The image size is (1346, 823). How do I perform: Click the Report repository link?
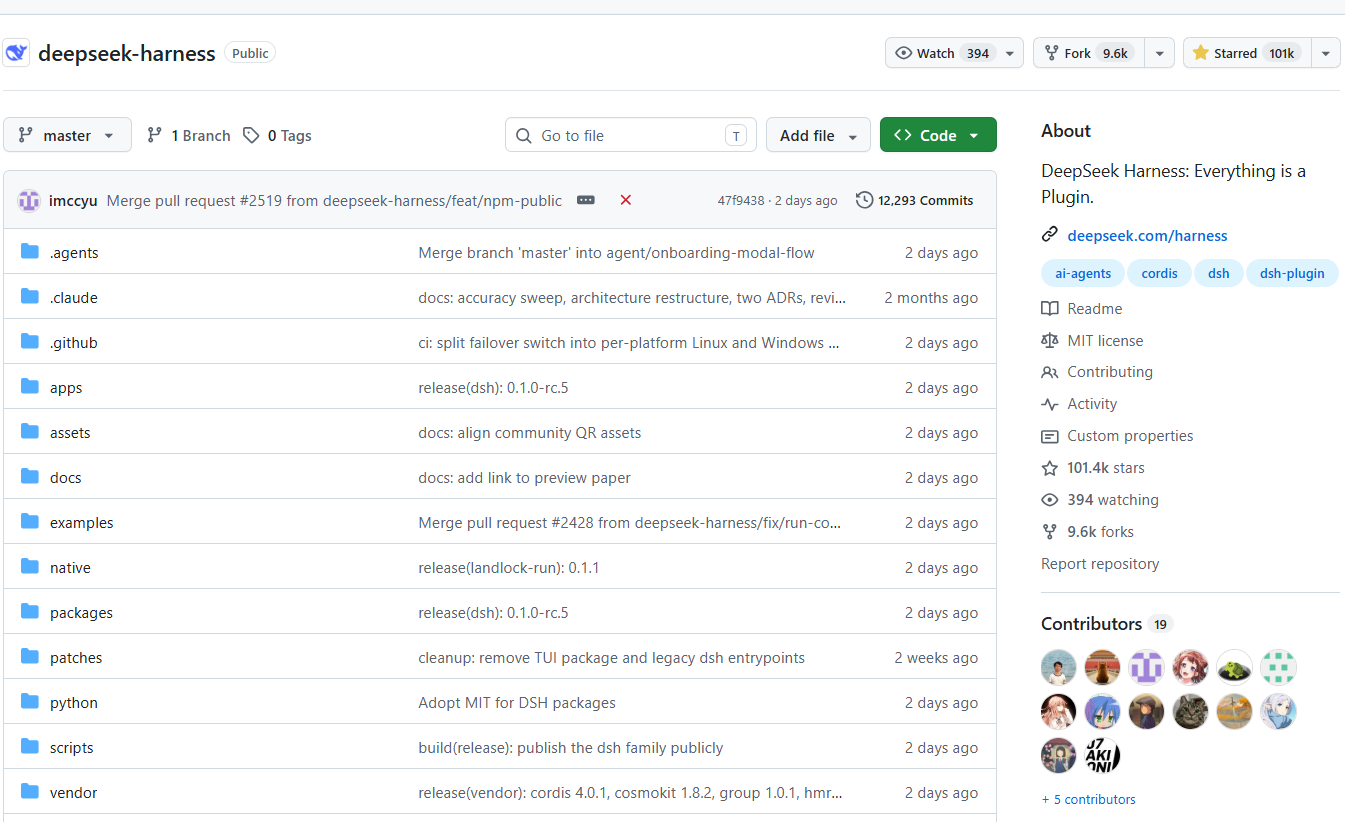tap(1100, 564)
